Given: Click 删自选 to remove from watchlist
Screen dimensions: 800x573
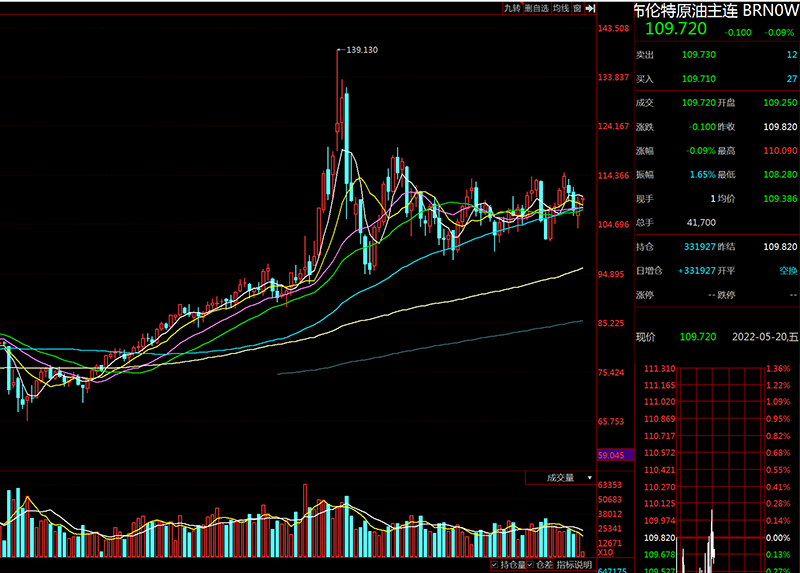Looking at the screenshot, I should 538,8.
